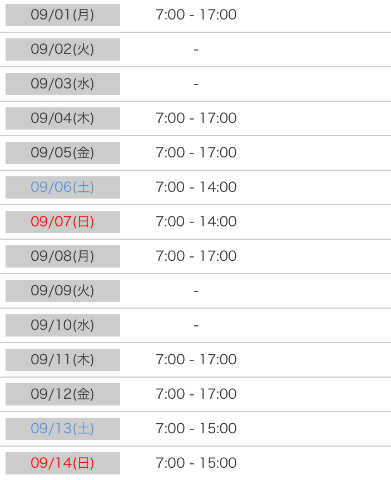The width and height of the screenshot is (391, 480).
Task: Click the blue 09/06(土) date label
Action: pos(62,187)
